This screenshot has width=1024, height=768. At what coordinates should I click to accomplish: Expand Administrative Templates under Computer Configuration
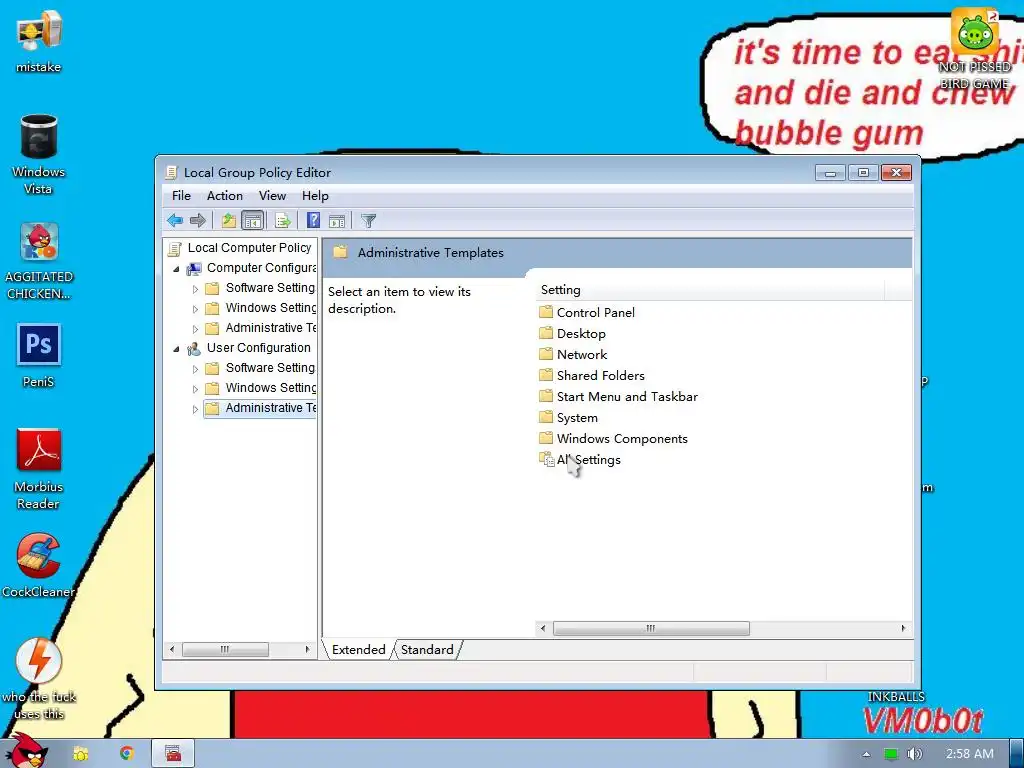pos(195,328)
